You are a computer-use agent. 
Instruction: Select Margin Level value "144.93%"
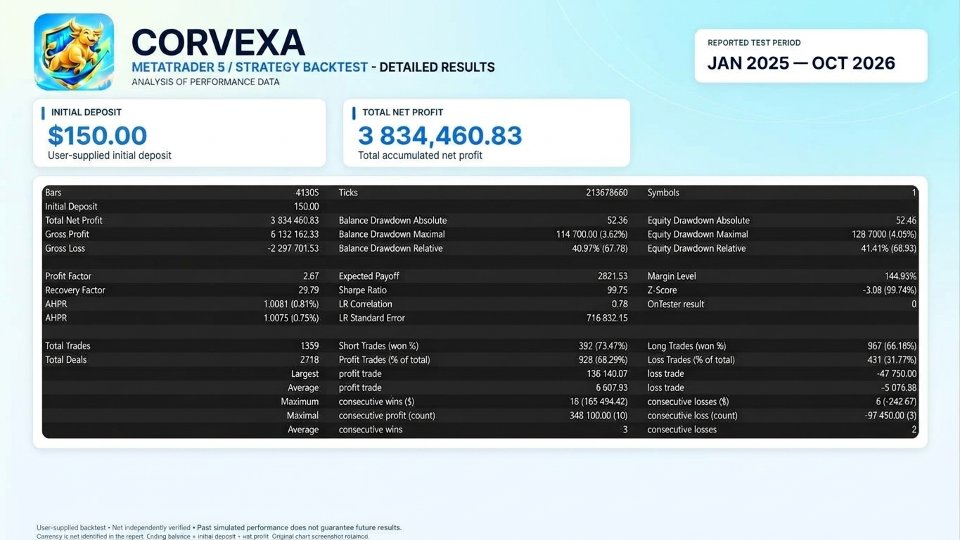901,276
